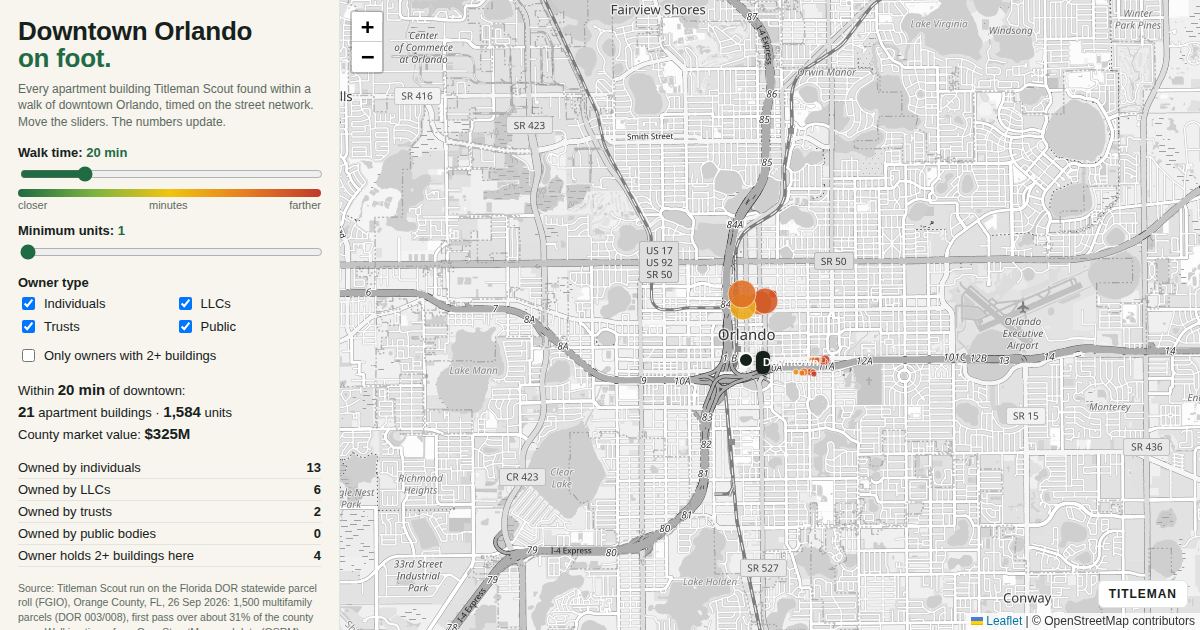Toggle the Individuals owner type checkbox
This screenshot has height=630, width=1200.
(28, 304)
